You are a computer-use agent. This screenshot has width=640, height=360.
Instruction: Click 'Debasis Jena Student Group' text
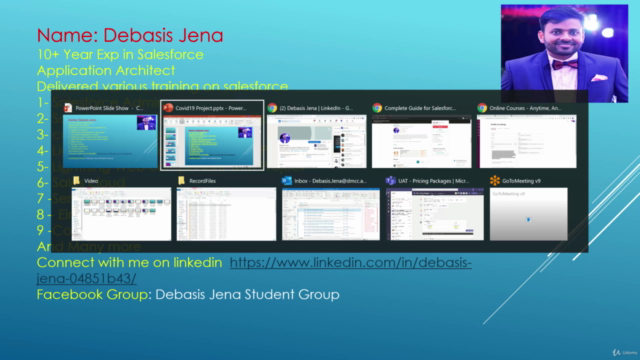pyautogui.click(x=247, y=294)
